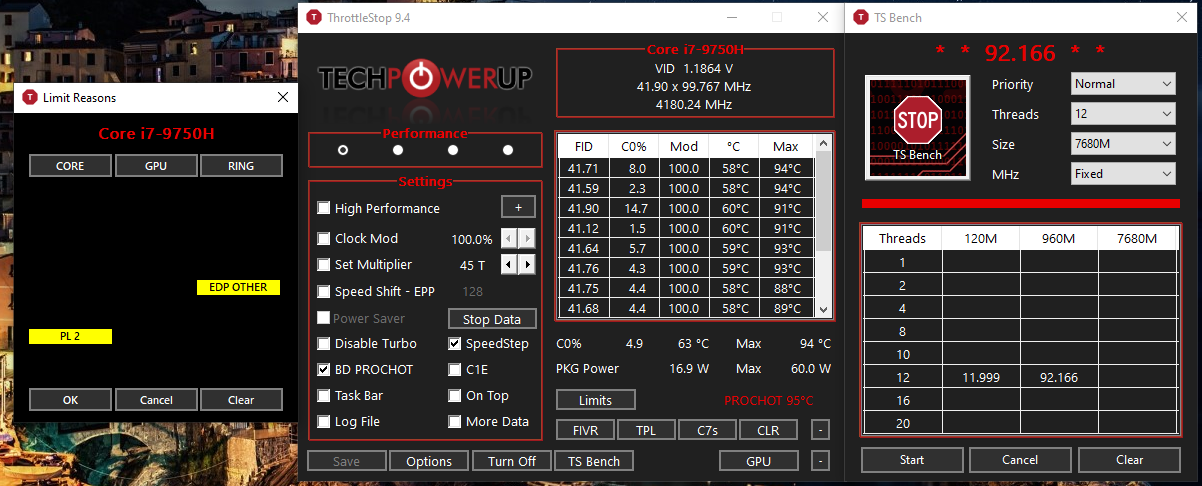Click the TechPowerUp logo
This screenshot has width=1202, height=486.
(x=425, y=79)
